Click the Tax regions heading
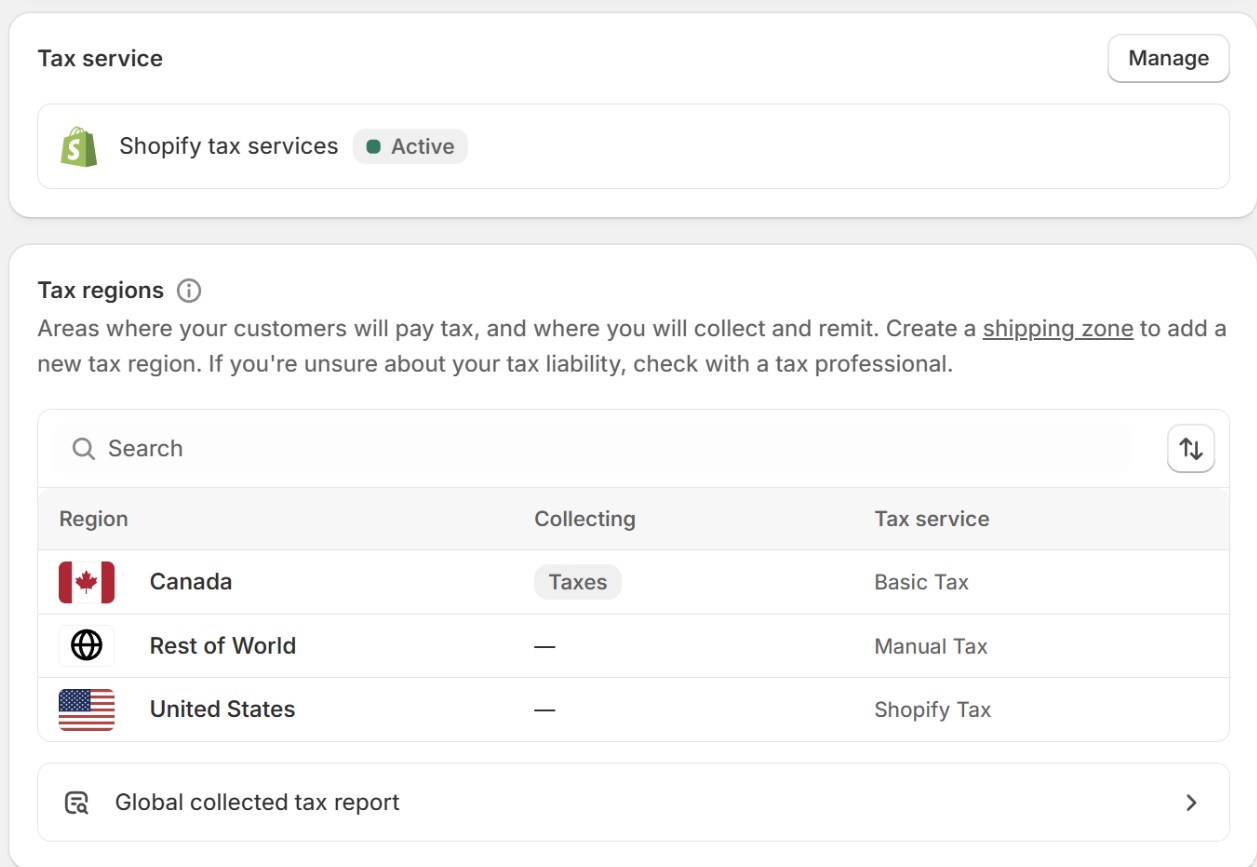 [101, 290]
